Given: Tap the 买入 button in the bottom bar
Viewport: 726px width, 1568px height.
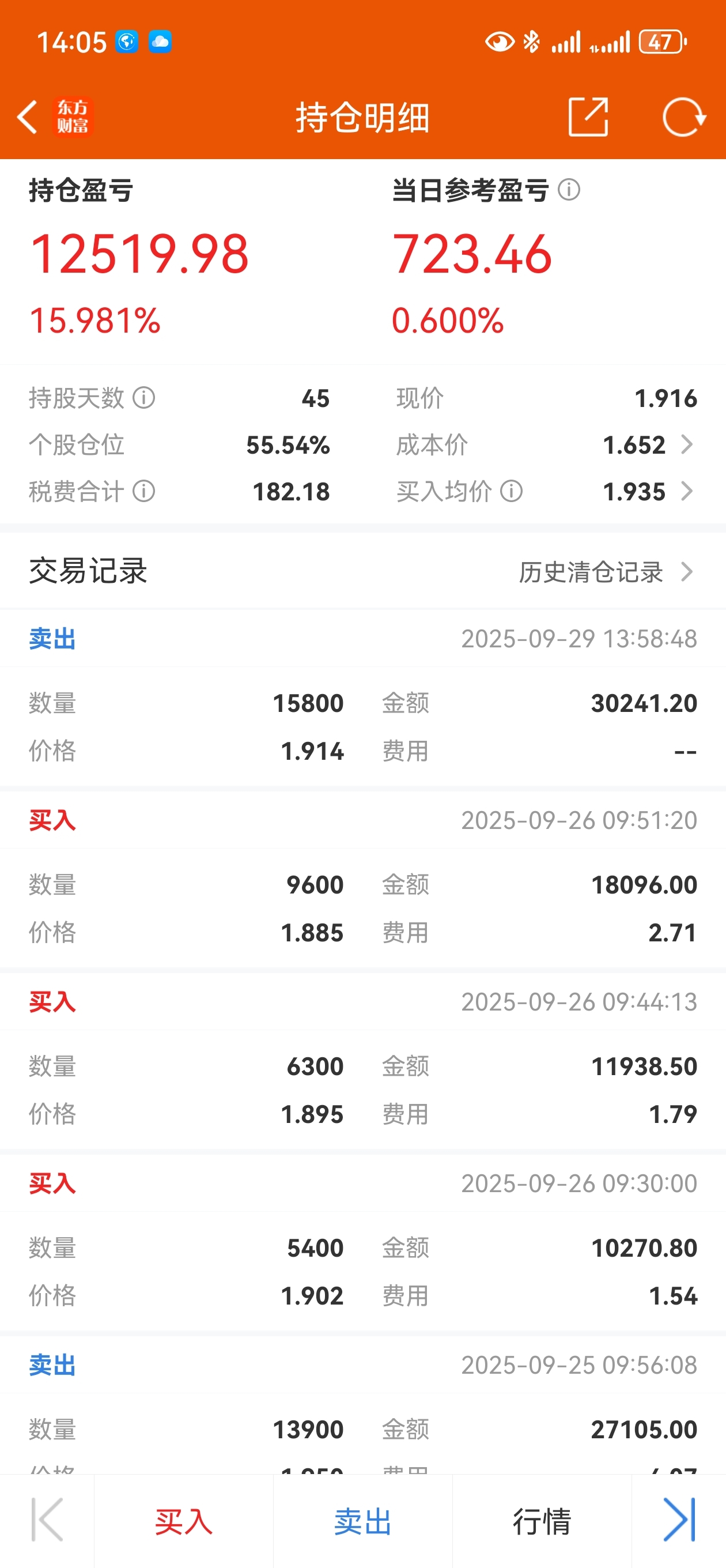Looking at the screenshot, I should point(184,1521).
